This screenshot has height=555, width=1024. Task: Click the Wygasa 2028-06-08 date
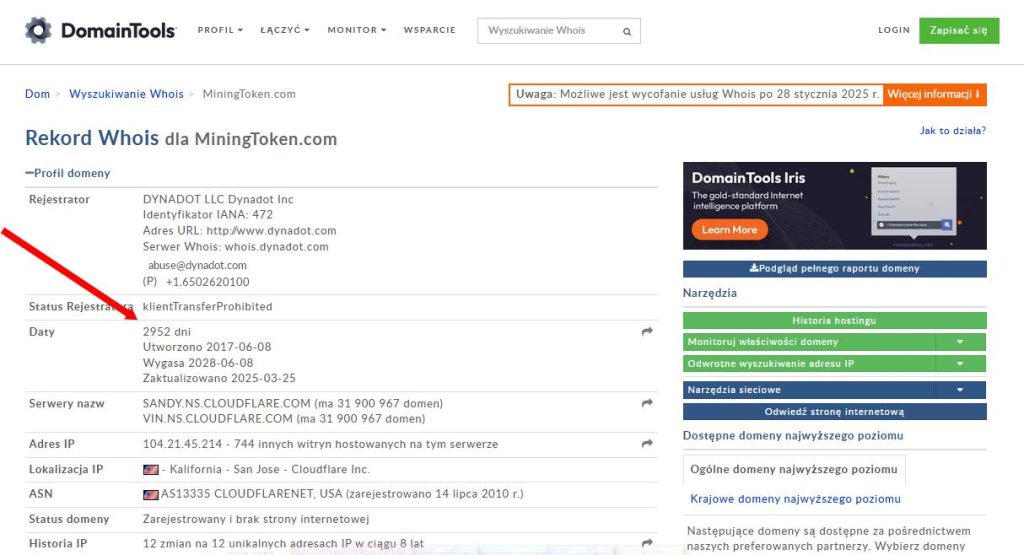pyautogui.click(x=198, y=362)
